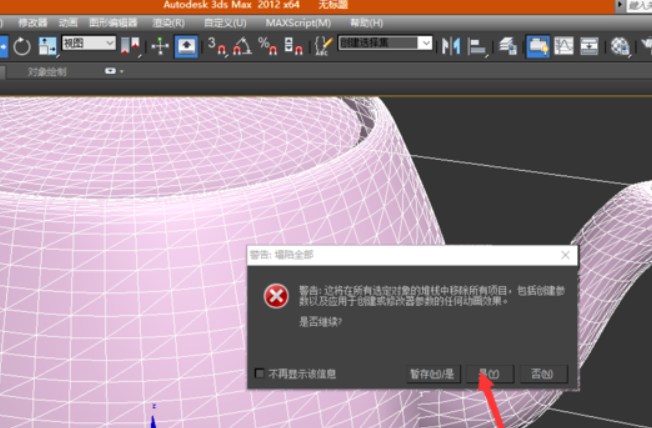This screenshot has width=652, height=428.
Task: Toggle the Angle Snap button
Action: (241, 46)
